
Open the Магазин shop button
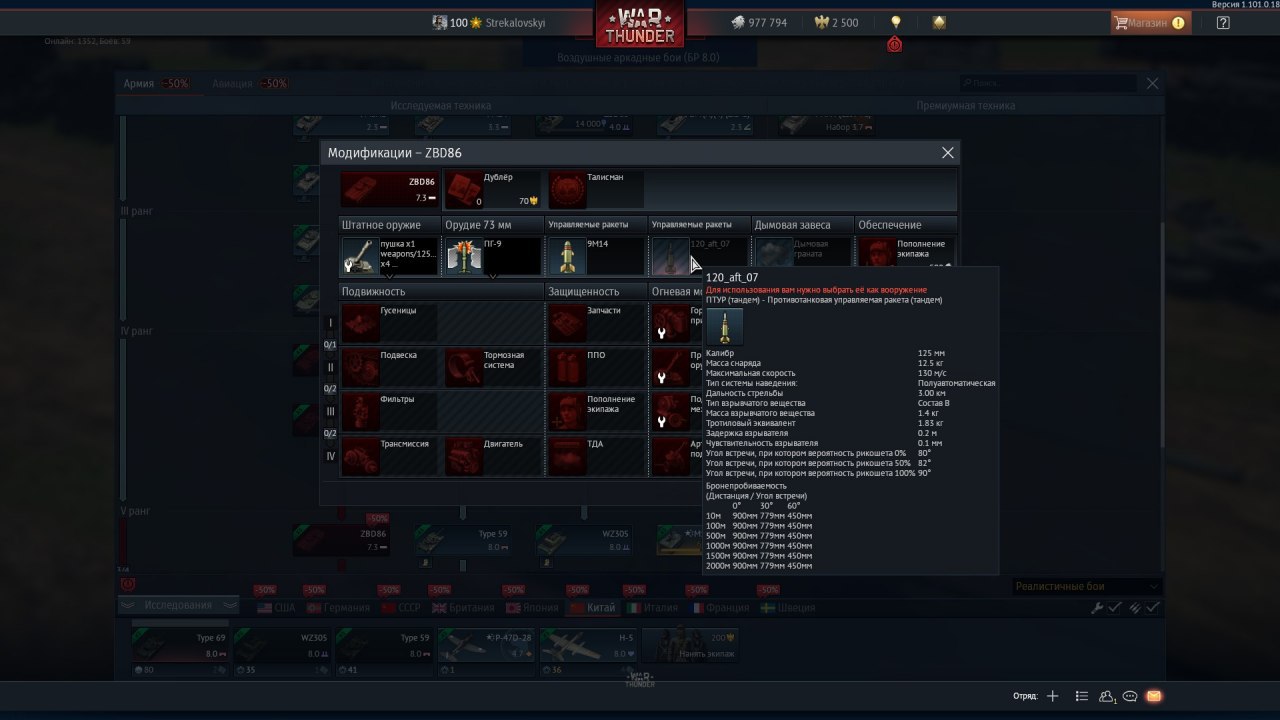pyautogui.click(x=1150, y=22)
